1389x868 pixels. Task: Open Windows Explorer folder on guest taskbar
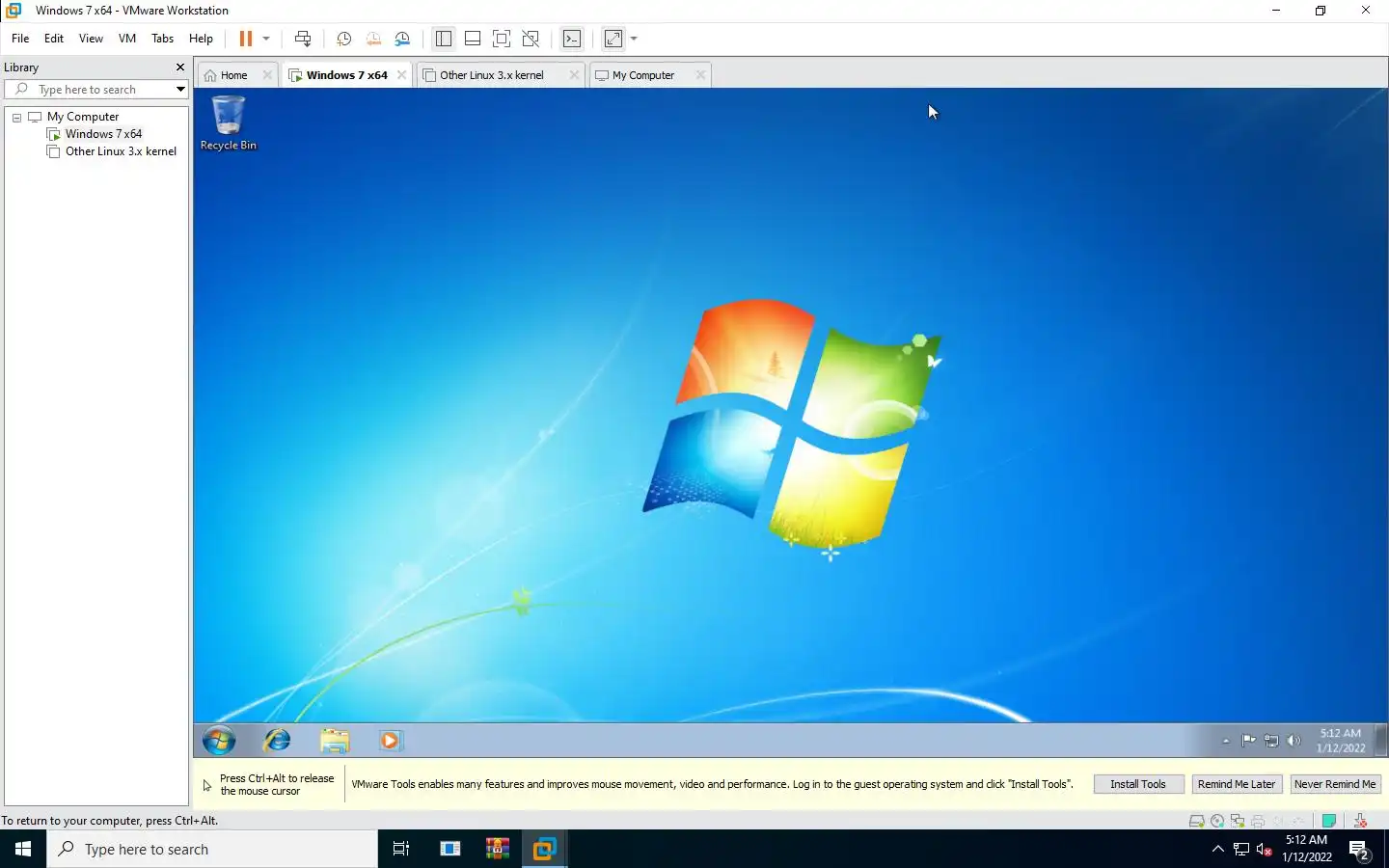[335, 741]
